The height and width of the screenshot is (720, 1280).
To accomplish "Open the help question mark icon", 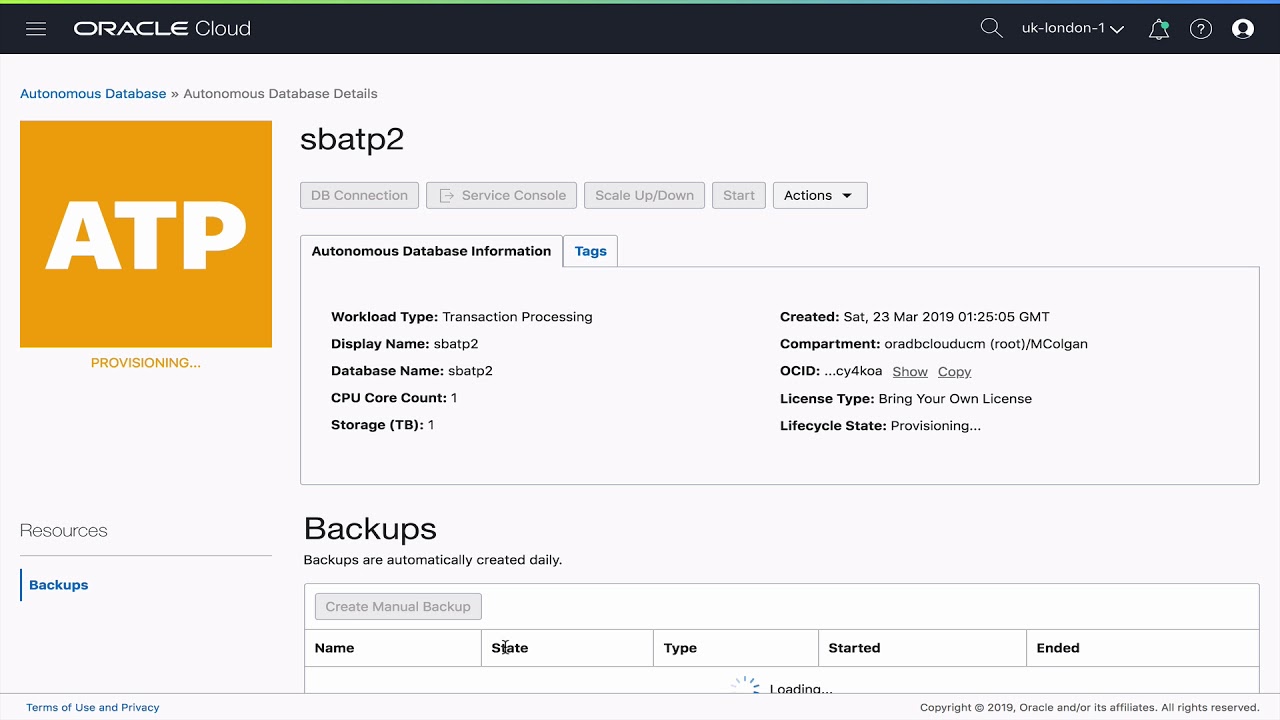I will (1201, 29).
